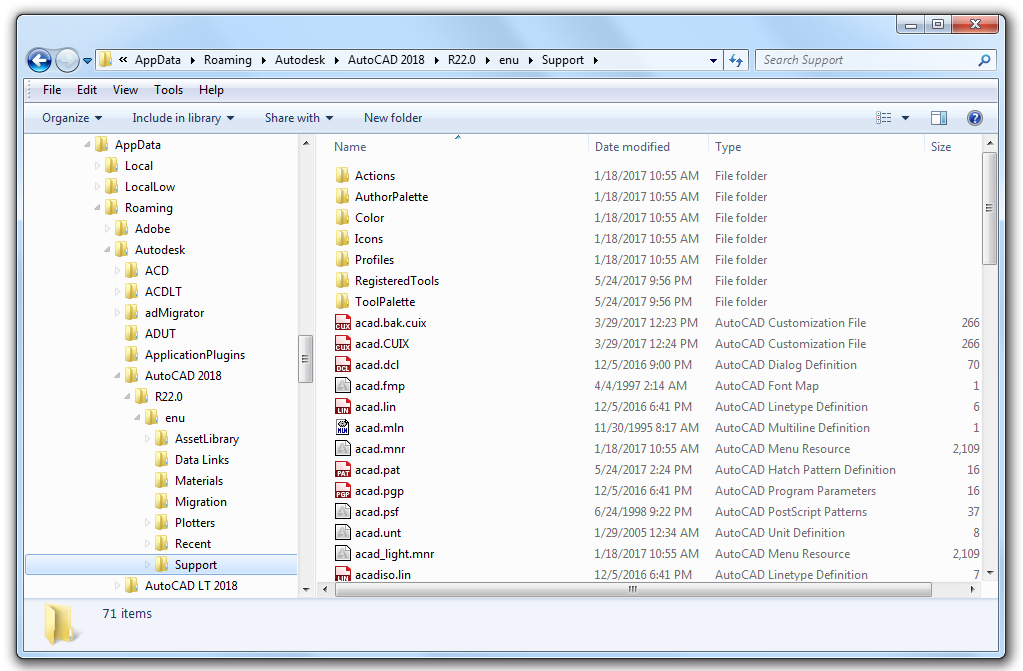
Task: Select the ToolPalette folder icon
Action: click(343, 302)
